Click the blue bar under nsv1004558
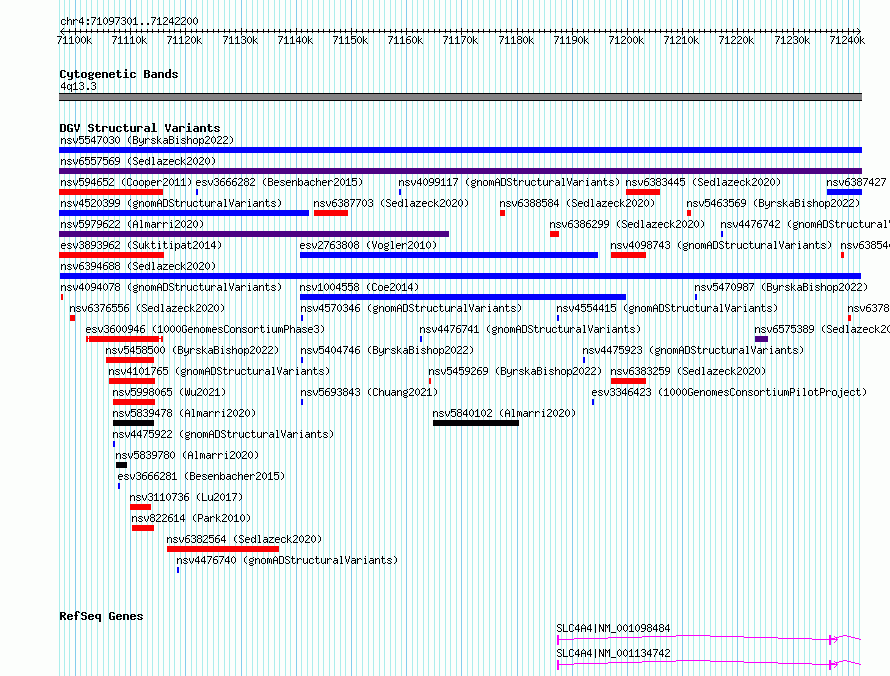Viewport: 890px width, 676px height. pos(463,297)
